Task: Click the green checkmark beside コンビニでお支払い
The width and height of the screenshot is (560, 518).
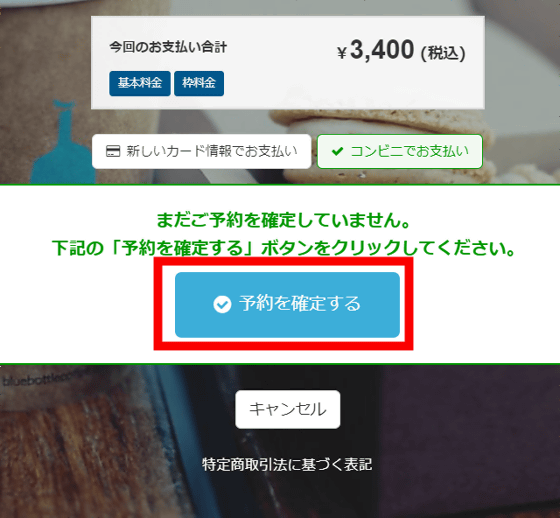Action: (x=337, y=151)
